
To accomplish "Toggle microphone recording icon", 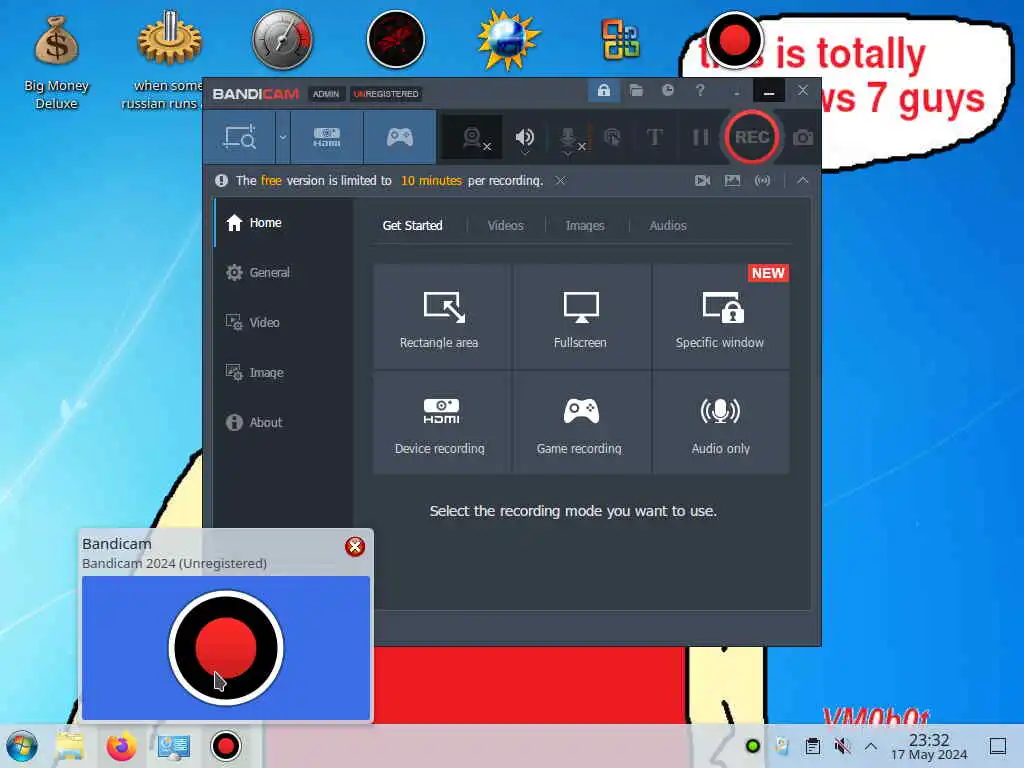I will [x=570, y=140].
